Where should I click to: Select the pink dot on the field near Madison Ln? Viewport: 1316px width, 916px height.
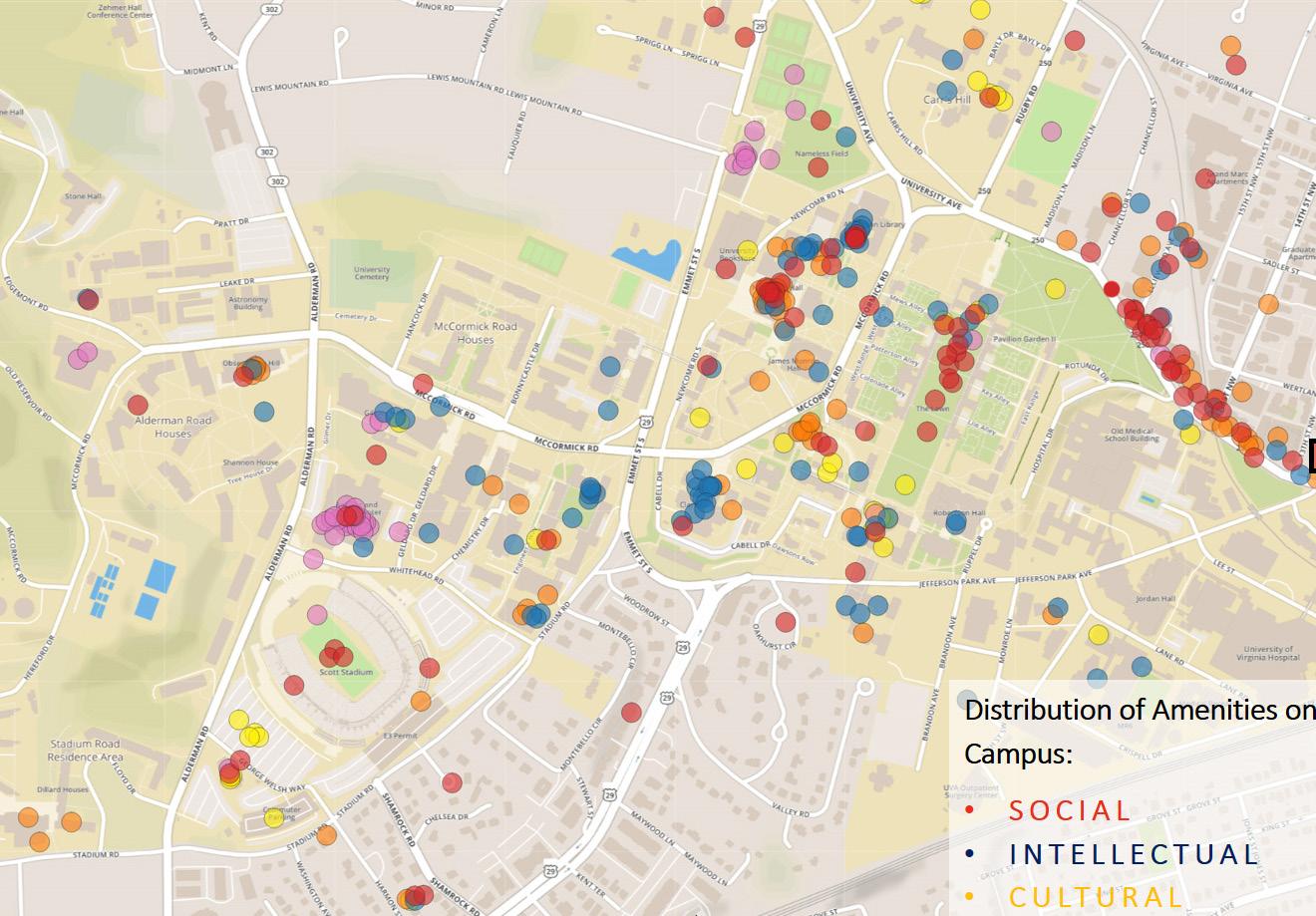coord(1052,132)
